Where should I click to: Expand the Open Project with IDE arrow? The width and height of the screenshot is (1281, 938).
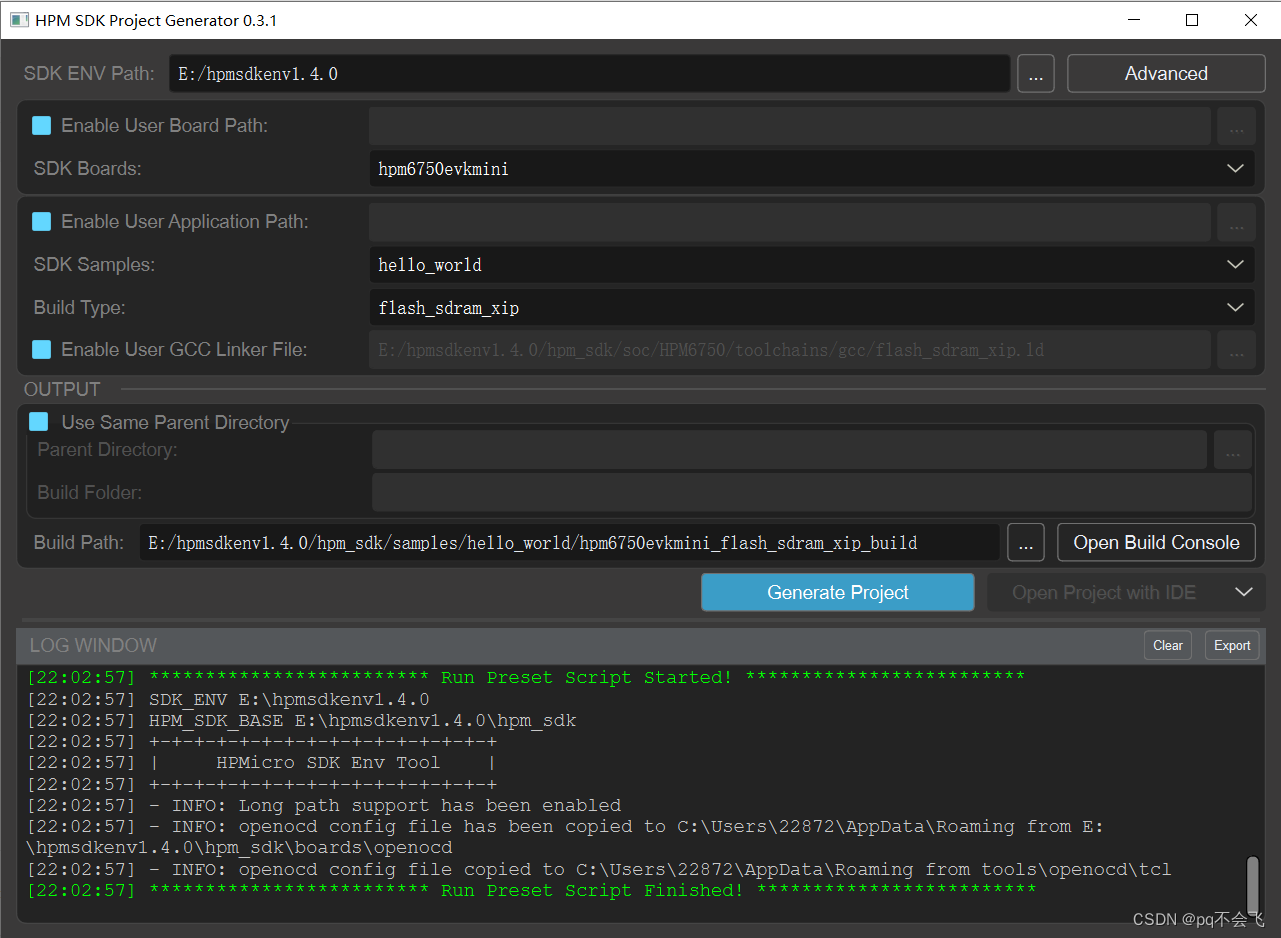coord(1243,592)
